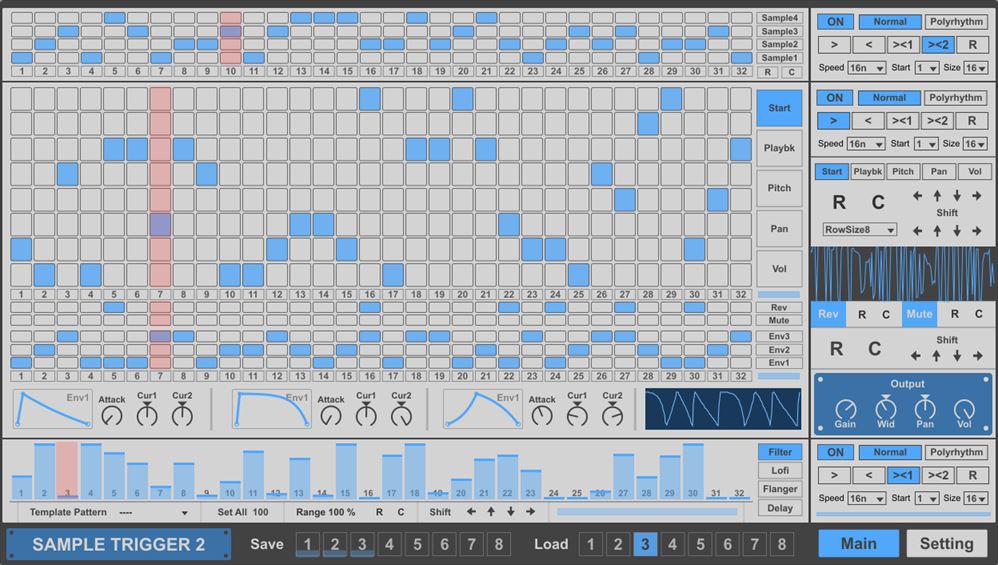The width and height of the screenshot is (998, 565).
Task: Click the Sample4 row label
Action: coord(780,18)
